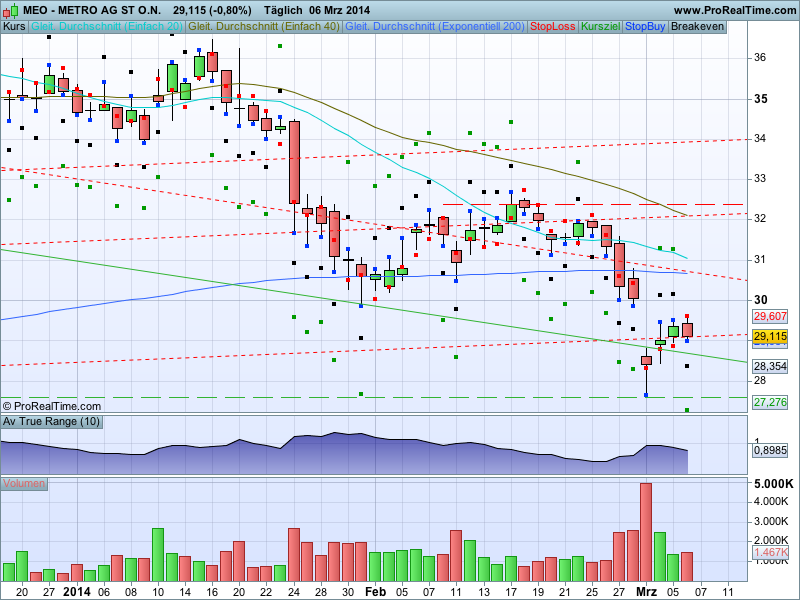
Task: Click the 5.000K volume scale label
Action: point(774,484)
